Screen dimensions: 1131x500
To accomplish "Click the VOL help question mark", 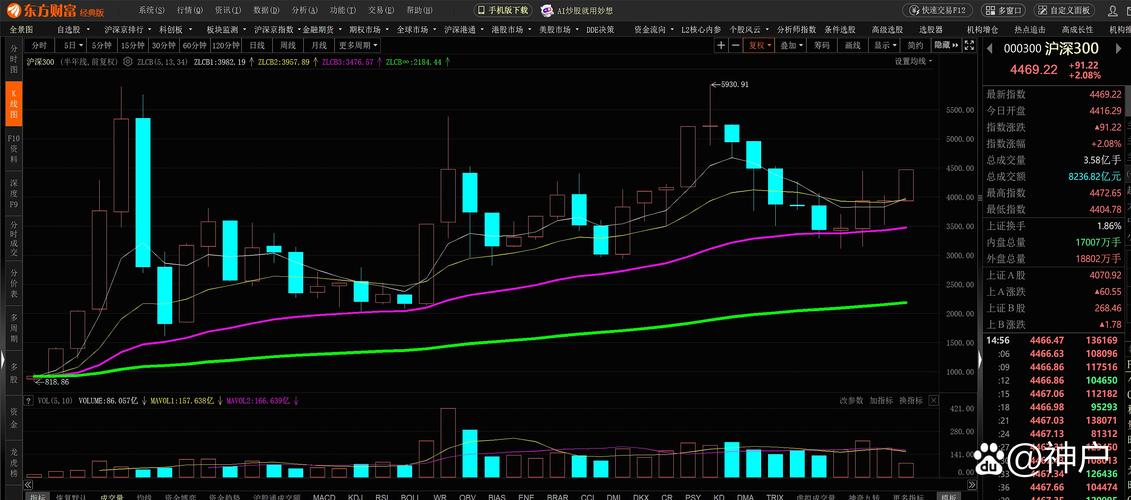I will tap(27, 400).
